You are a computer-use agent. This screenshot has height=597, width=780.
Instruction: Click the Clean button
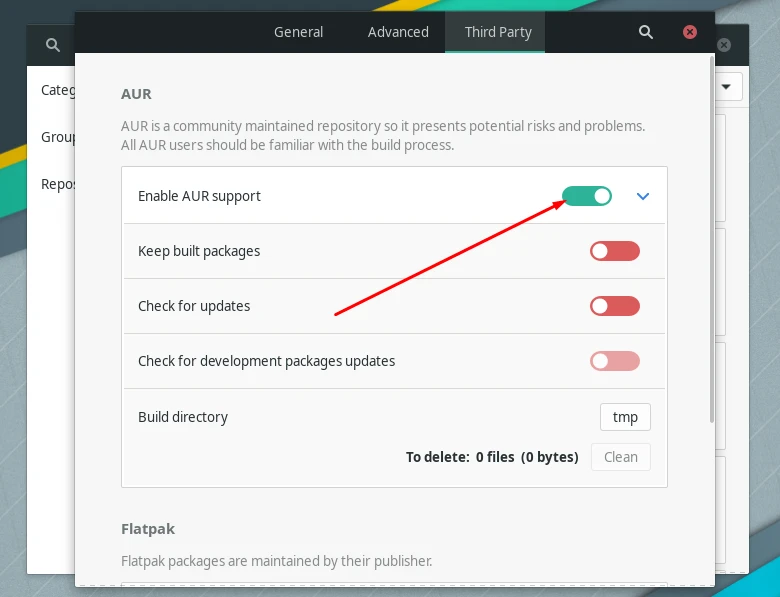[x=621, y=457]
